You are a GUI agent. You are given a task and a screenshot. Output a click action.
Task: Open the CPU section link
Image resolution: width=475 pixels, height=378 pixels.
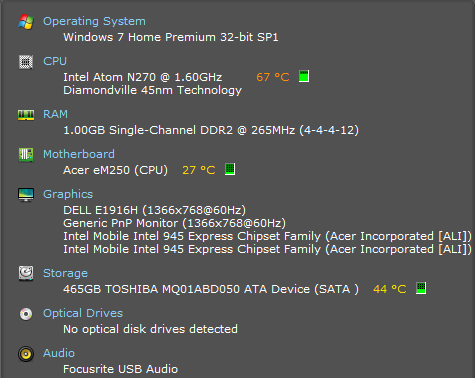[x=55, y=61]
